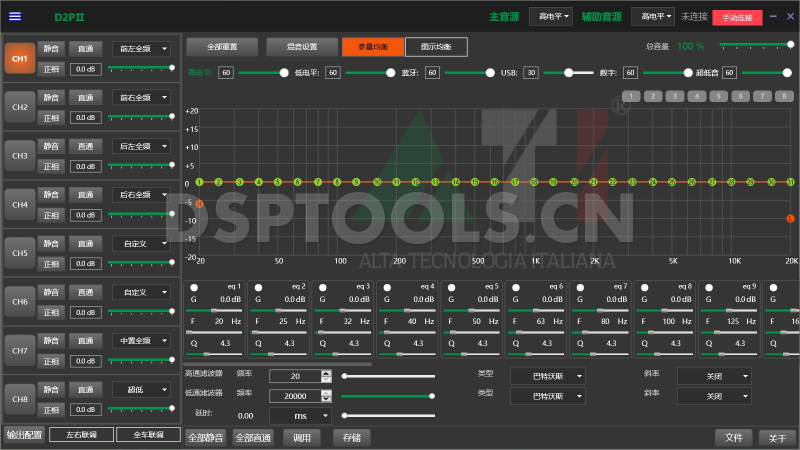Click 全部静音 mute all button
The width and height of the screenshot is (800, 450).
(x=206, y=438)
